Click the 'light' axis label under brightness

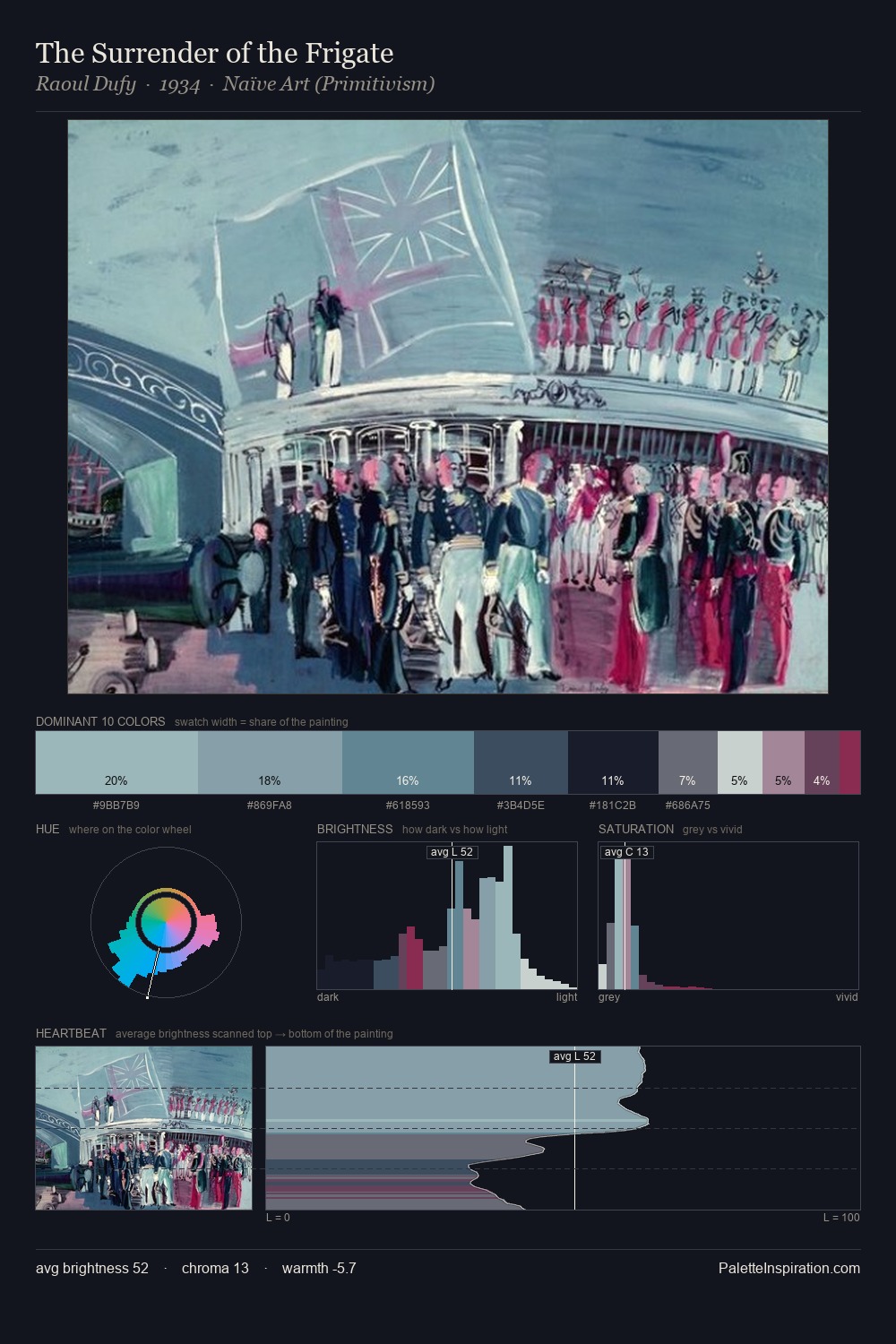point(566,997)
